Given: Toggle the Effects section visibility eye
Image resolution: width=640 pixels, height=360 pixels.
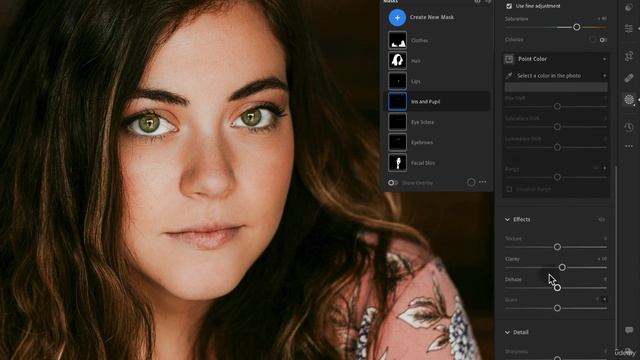Looking at the screenshot, I should [602, 220].
